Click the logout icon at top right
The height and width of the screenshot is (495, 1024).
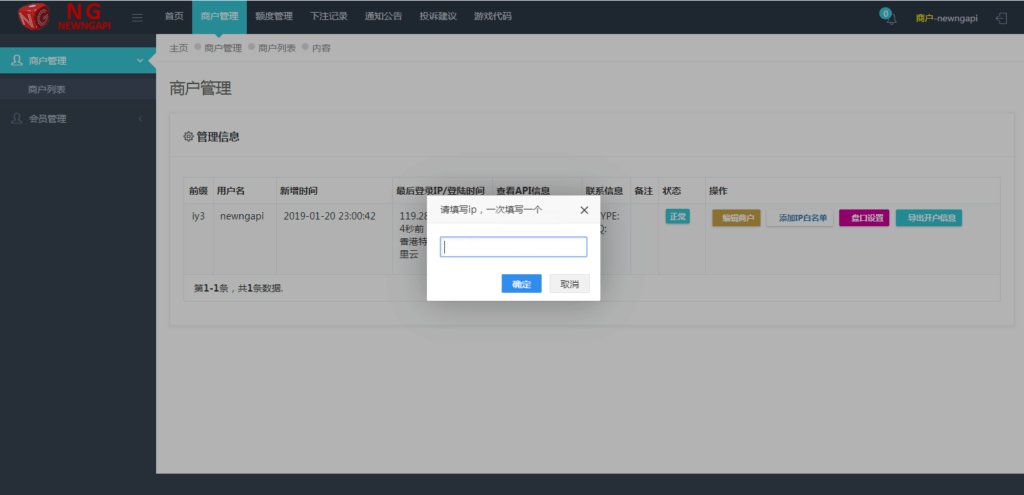coord(1001,18)
